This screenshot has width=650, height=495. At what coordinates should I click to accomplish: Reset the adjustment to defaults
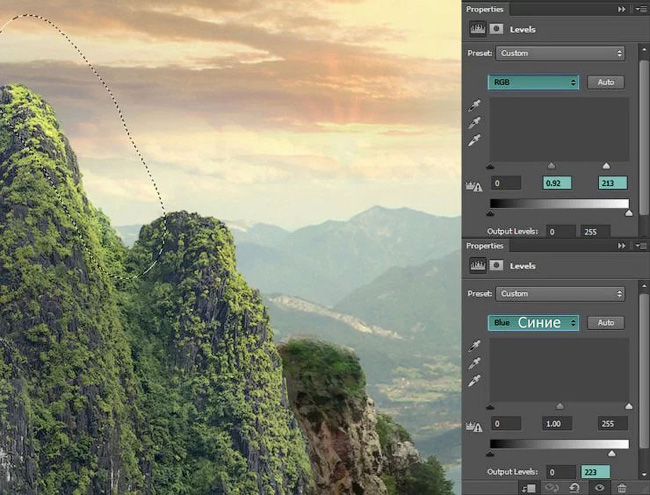tap(575, 488)
